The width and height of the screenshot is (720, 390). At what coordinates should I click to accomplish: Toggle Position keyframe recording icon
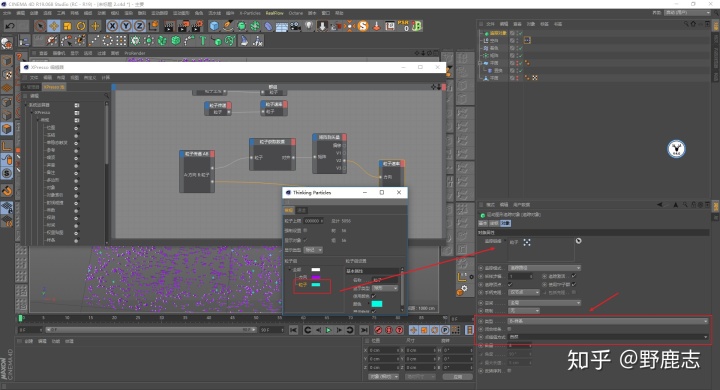(x=413, y=330)
